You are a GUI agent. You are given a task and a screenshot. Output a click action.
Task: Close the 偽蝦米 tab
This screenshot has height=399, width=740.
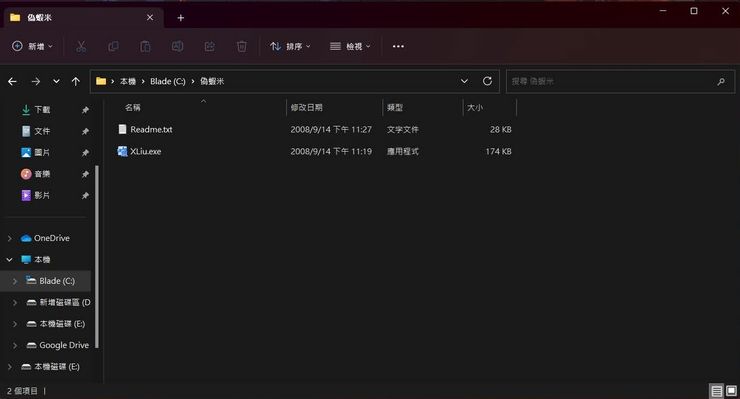(x=150, y=17)
